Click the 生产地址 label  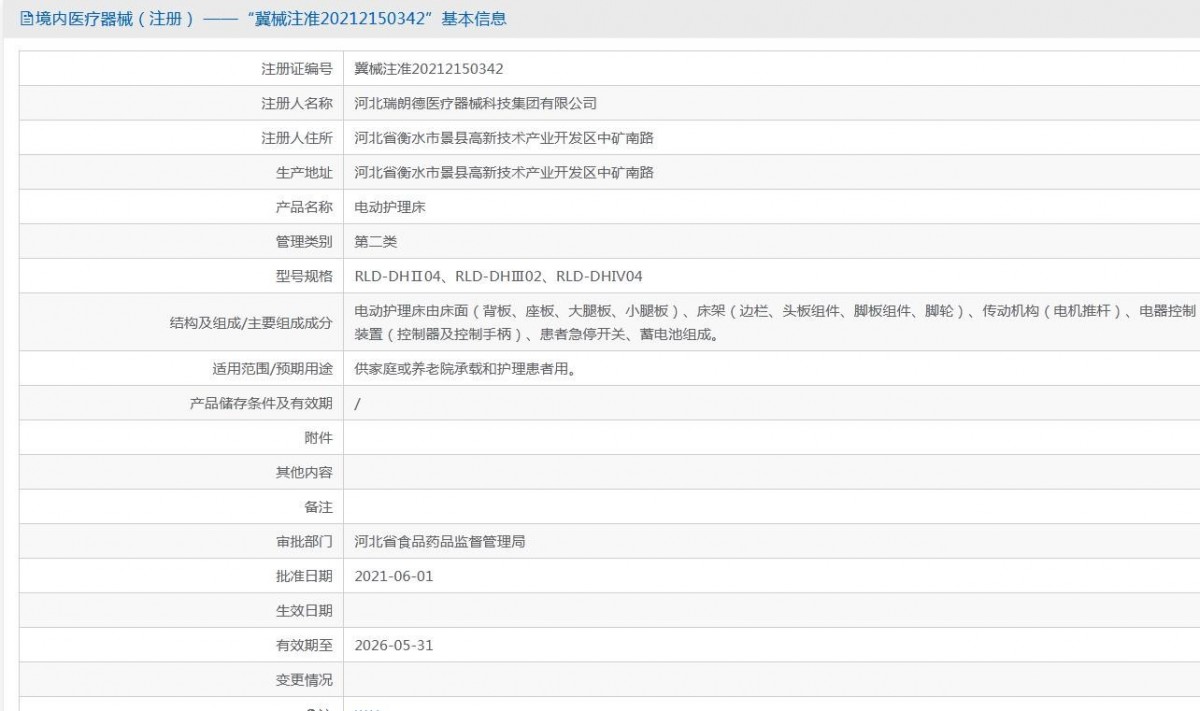304,172
